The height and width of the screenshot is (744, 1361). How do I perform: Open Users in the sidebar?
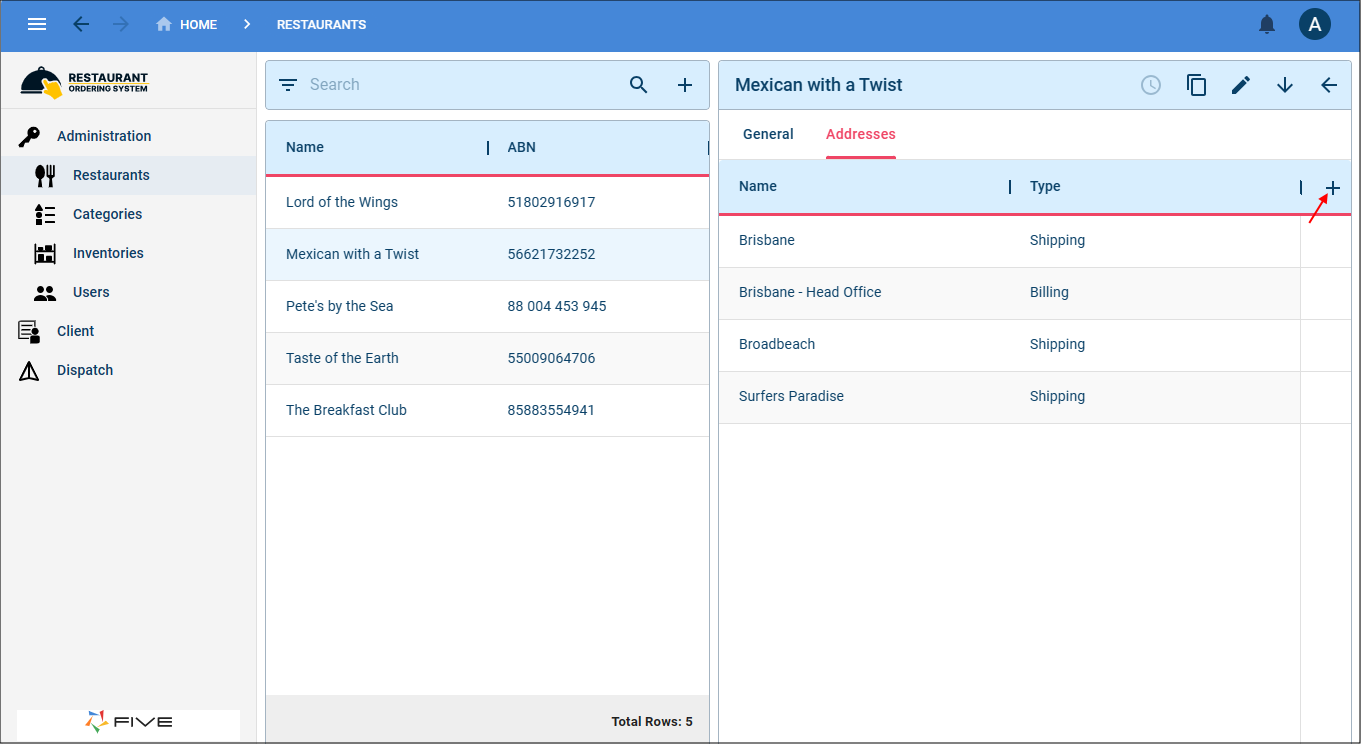128,292
